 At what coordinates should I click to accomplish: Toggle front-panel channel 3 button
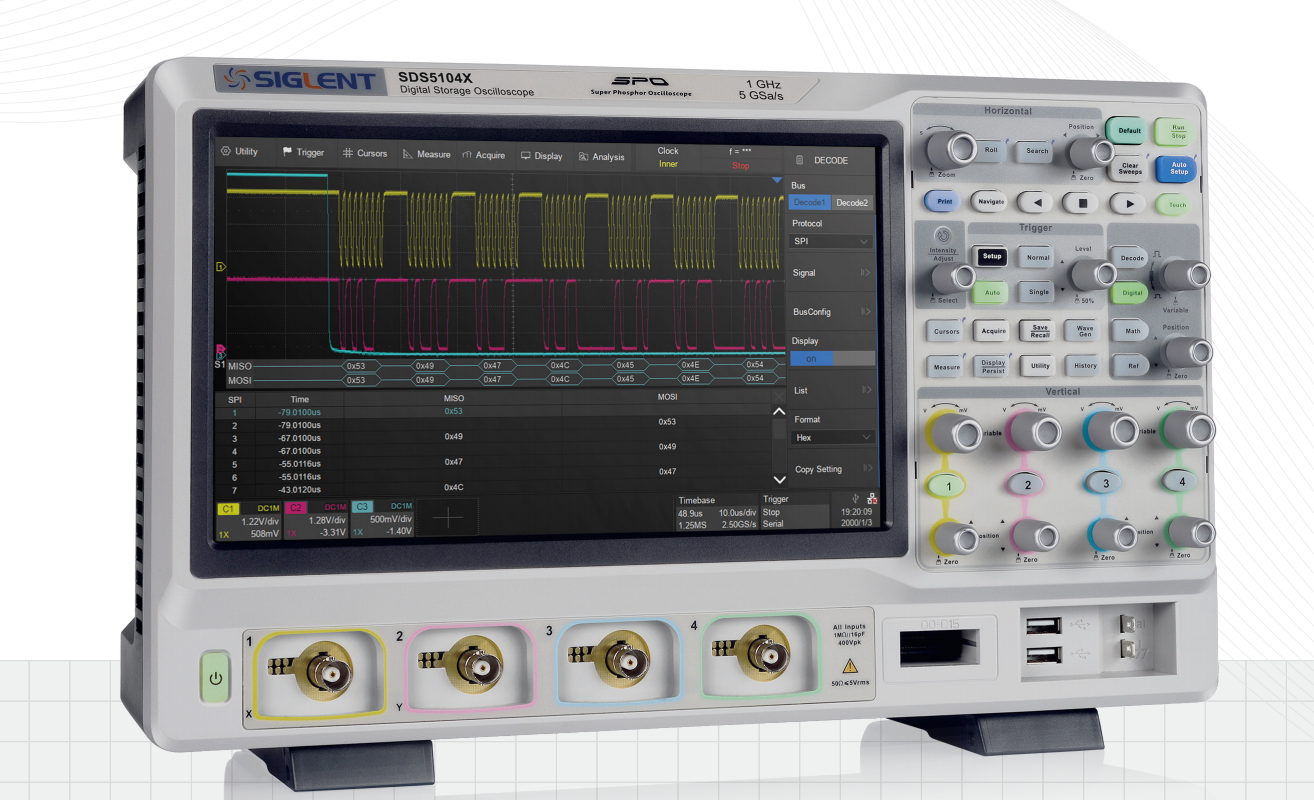[1105, 482]
